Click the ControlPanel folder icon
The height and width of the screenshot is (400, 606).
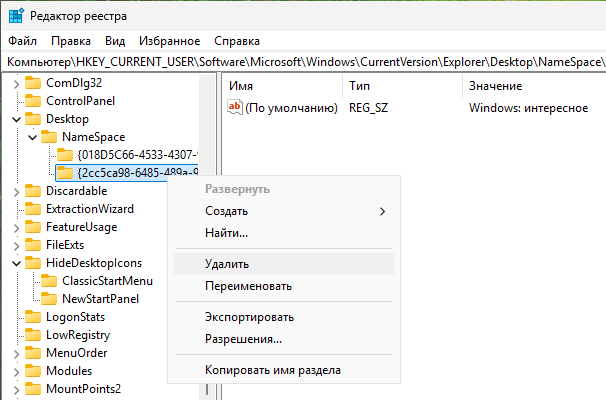click(x=32, y=101)
